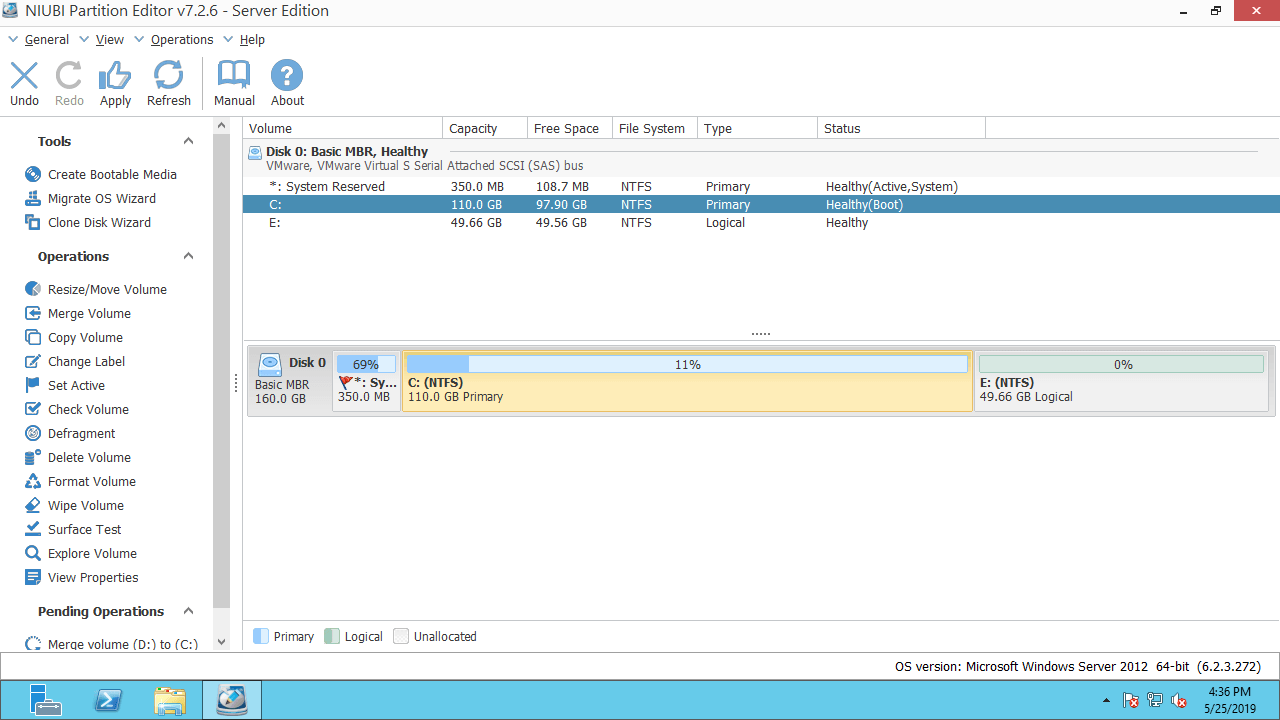Select Wipe Volume operation
Screen dimensions: 1280x720
point(85,505)
